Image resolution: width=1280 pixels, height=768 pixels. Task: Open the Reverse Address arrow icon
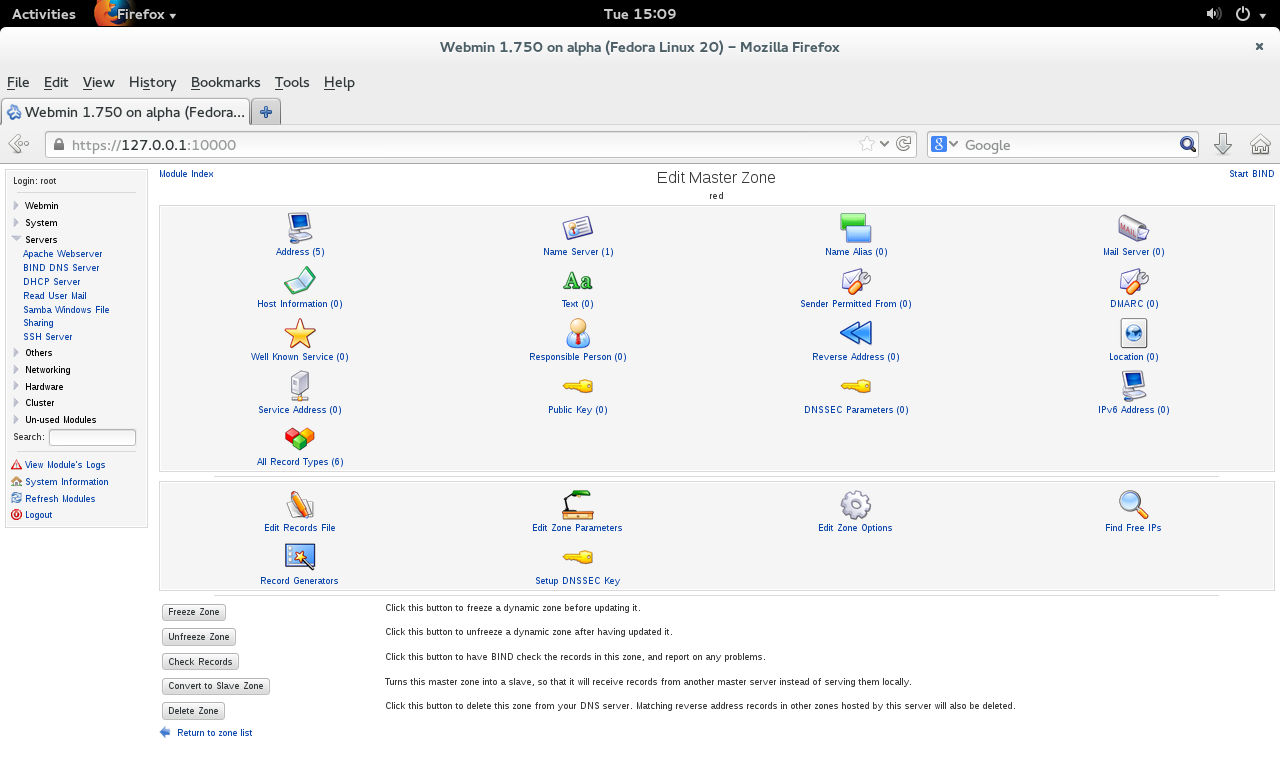(856, 333)
